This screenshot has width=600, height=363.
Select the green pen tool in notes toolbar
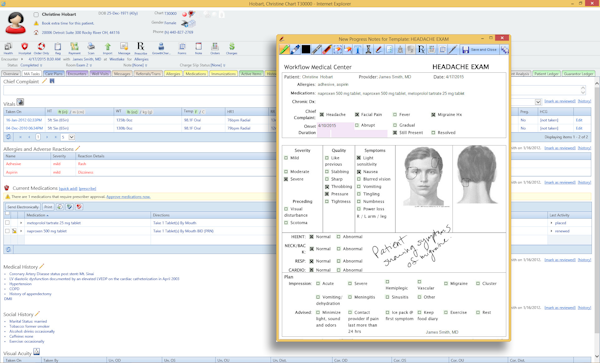tap(284, 49)
